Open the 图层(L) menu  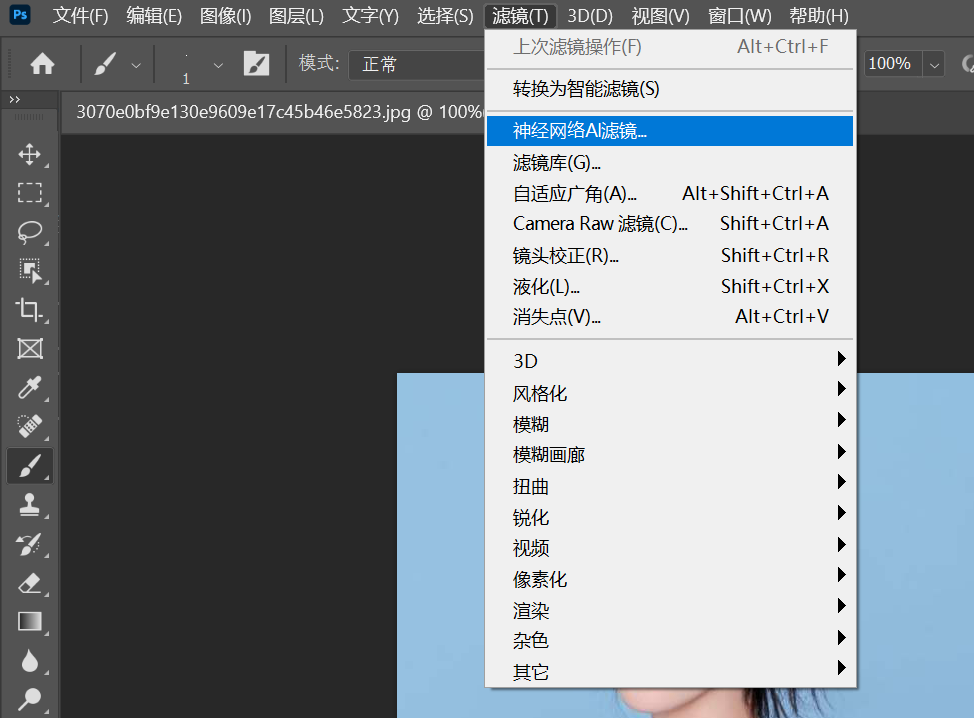pos(296,16)
